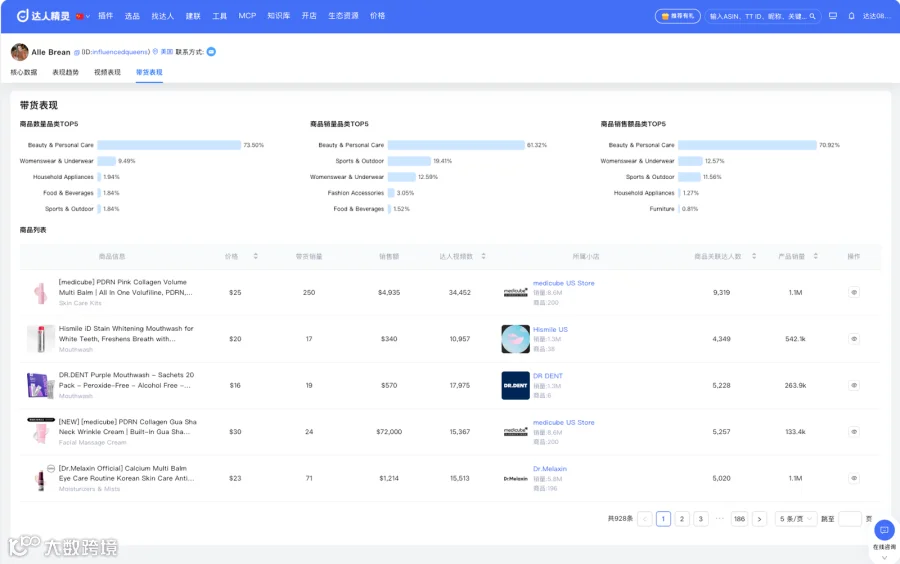
Task: Click the search magnifier icon
Action: tap(812, 16)
